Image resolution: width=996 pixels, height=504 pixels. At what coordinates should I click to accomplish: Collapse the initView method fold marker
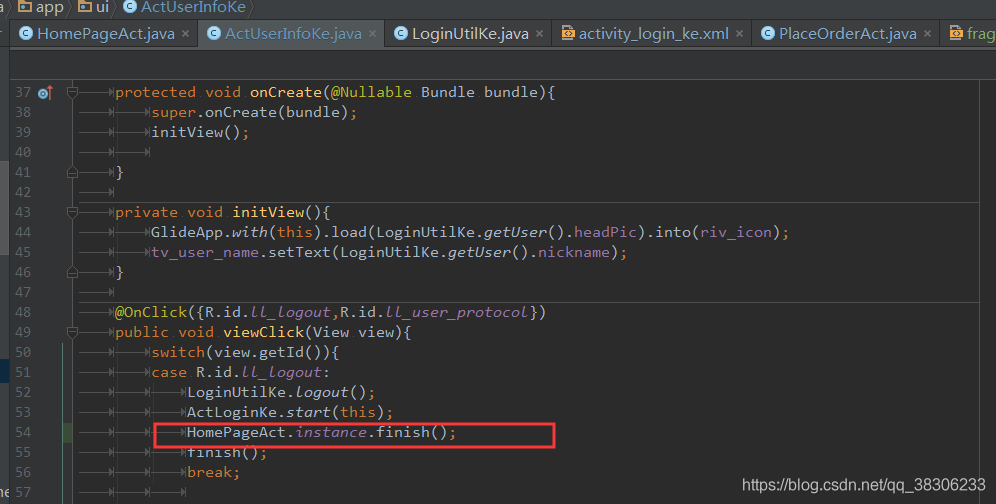(72, 212)
